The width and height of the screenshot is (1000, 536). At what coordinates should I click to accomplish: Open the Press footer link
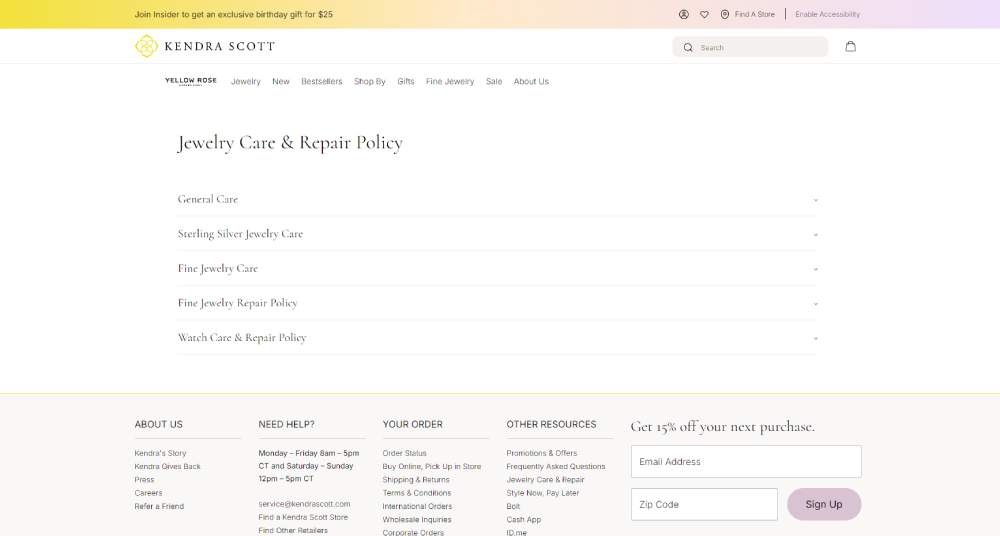pyautogui.click(x=144, y=480)
